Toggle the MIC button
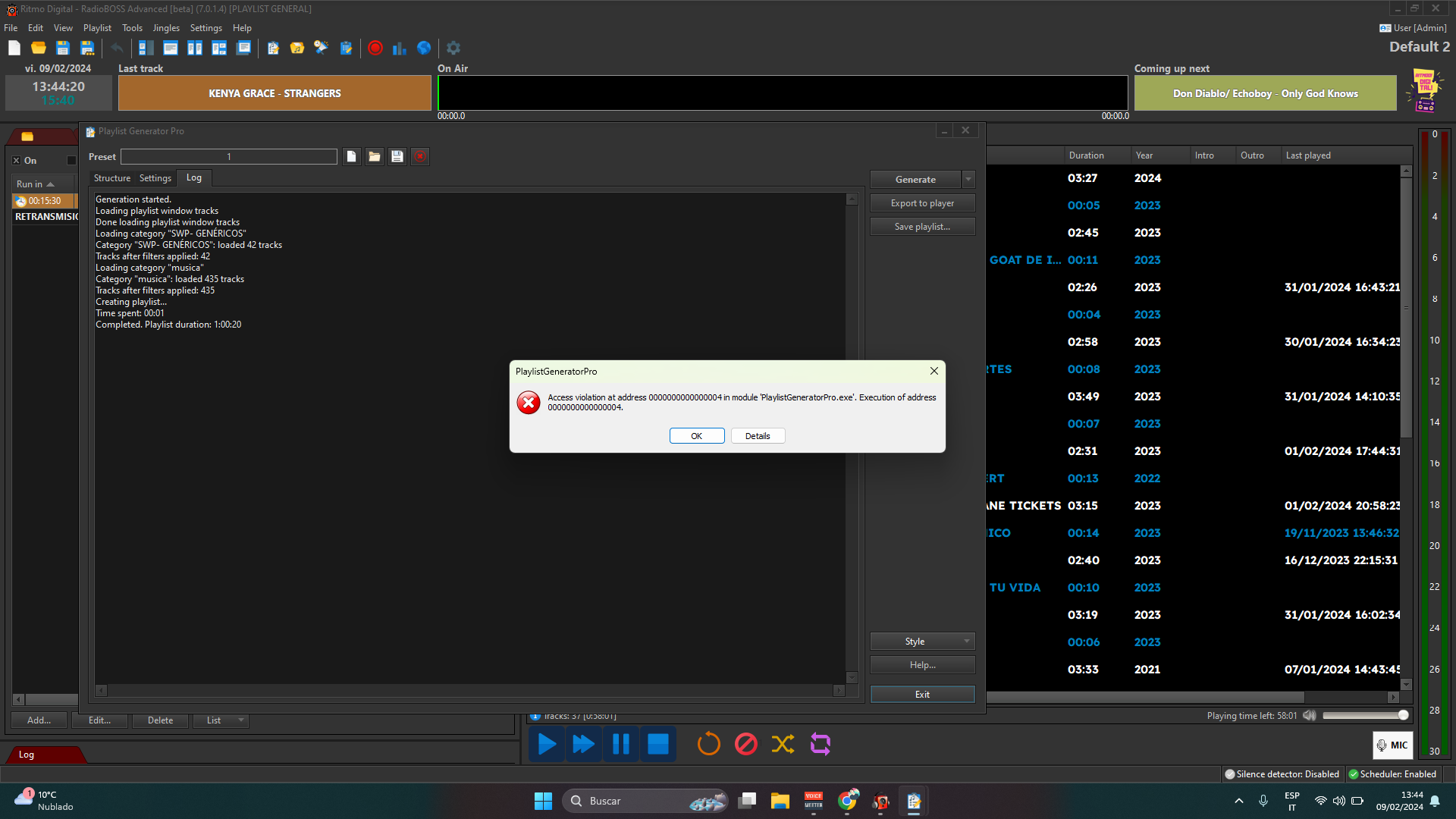This screenshot has height=819, width=1456. tap(1392, 745)
